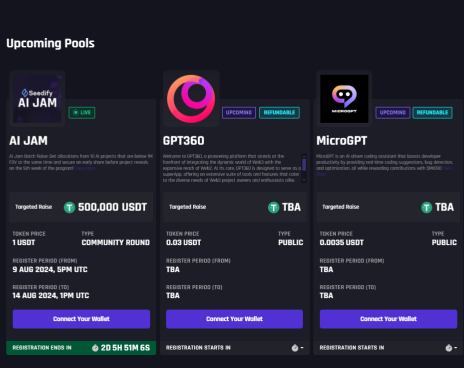Expand AI JAM description with View More
The width and height of the screenshot is (464, 368).
85,168
